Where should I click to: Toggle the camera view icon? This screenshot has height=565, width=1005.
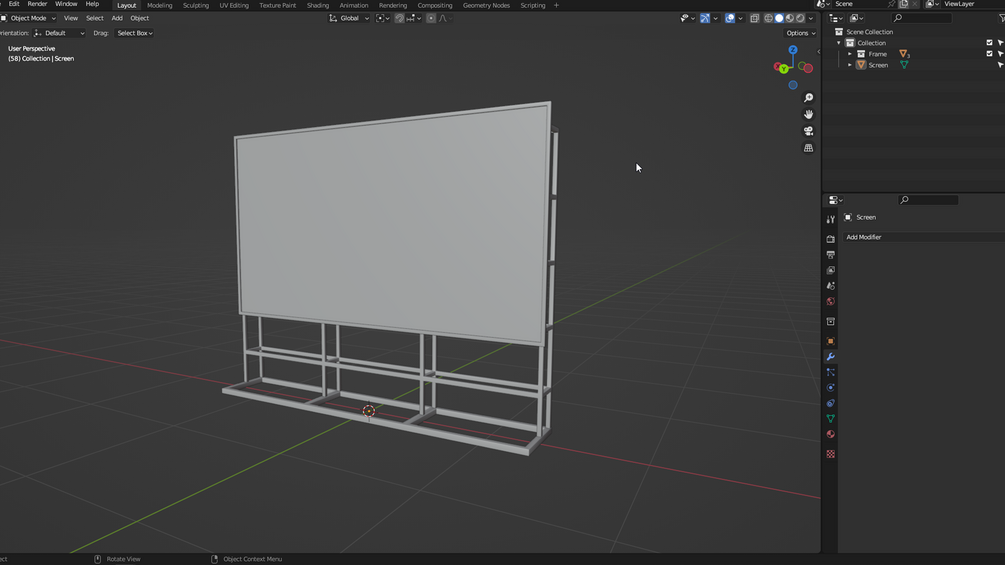coord(809,131)
